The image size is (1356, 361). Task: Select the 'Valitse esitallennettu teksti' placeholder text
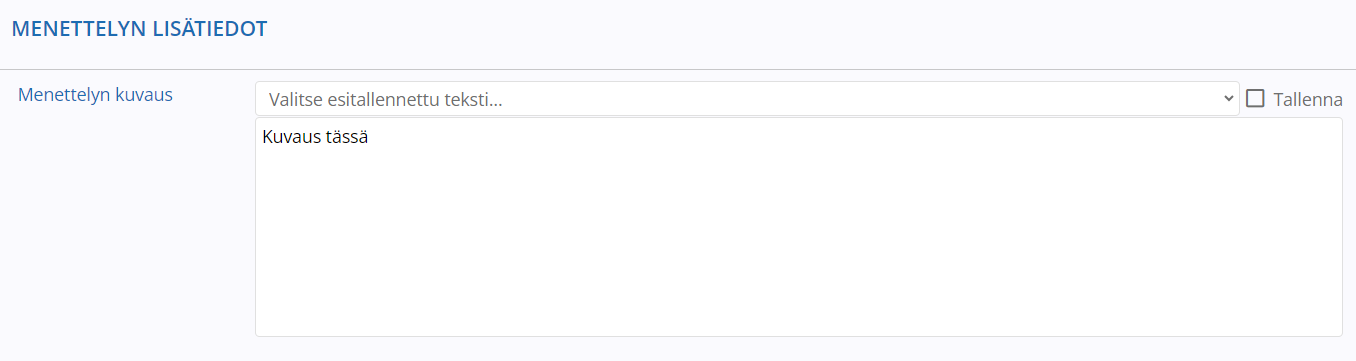(x=386, y=99)
